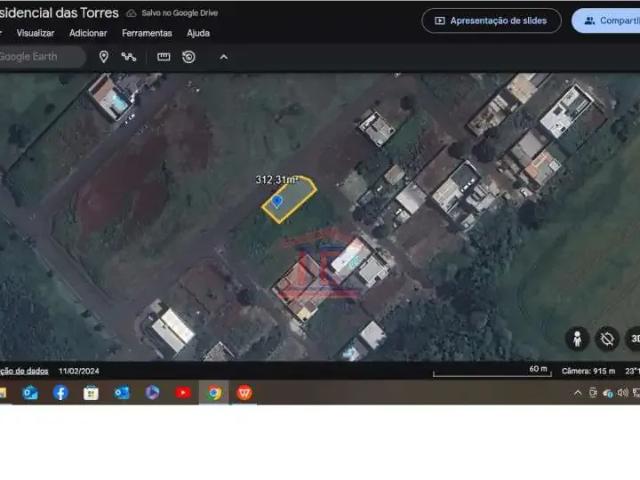Click the compass rotation reset icon
The height and width of the screenshot is (480, 640).
[x=607, y=339]
